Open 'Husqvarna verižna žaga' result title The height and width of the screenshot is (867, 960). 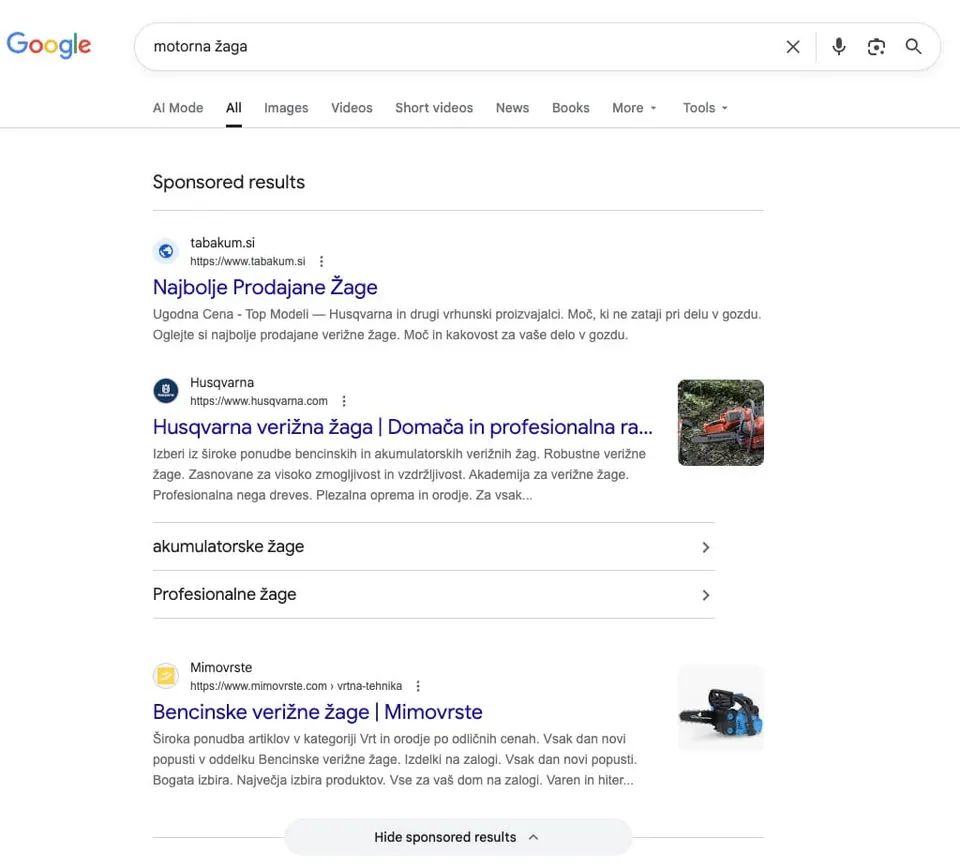403,427
